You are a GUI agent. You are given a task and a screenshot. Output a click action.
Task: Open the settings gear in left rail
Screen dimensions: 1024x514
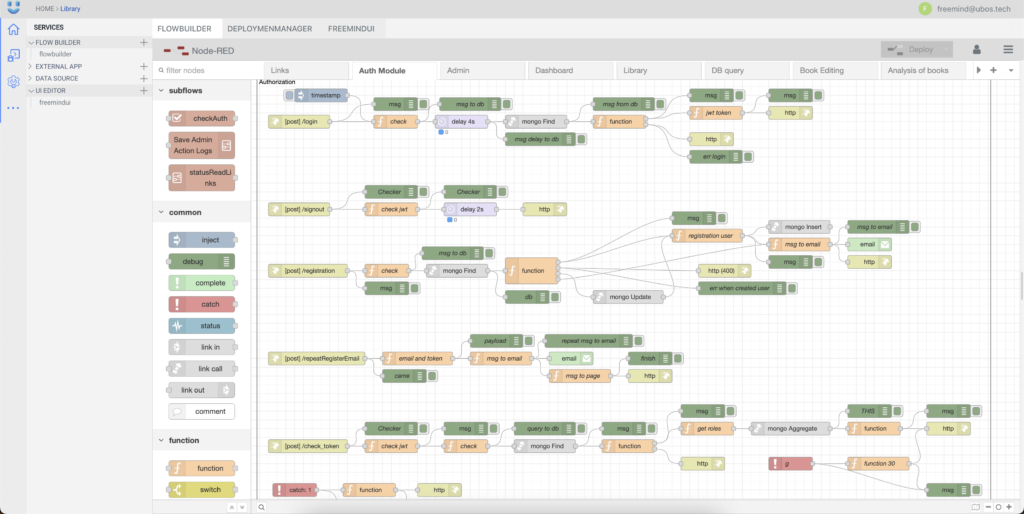point(13,82)
